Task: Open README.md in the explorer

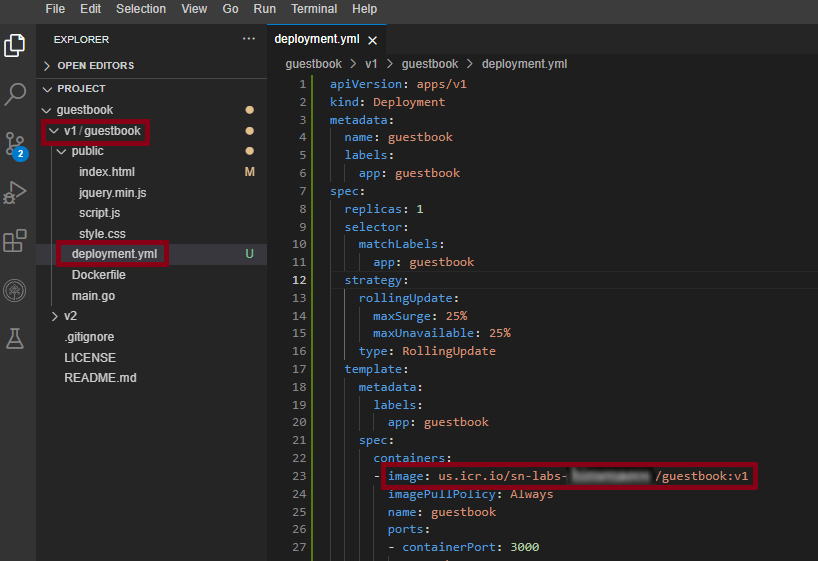Action: pos(100,378)
